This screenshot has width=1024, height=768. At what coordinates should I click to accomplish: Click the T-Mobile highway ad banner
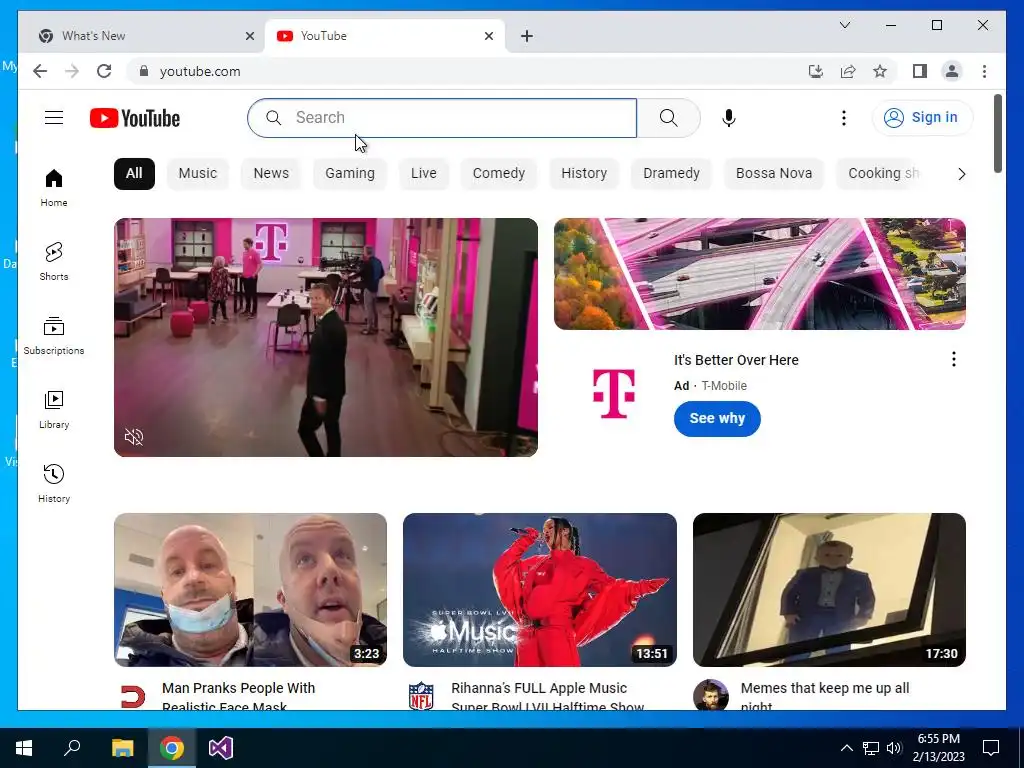click(x=760, y=274)
